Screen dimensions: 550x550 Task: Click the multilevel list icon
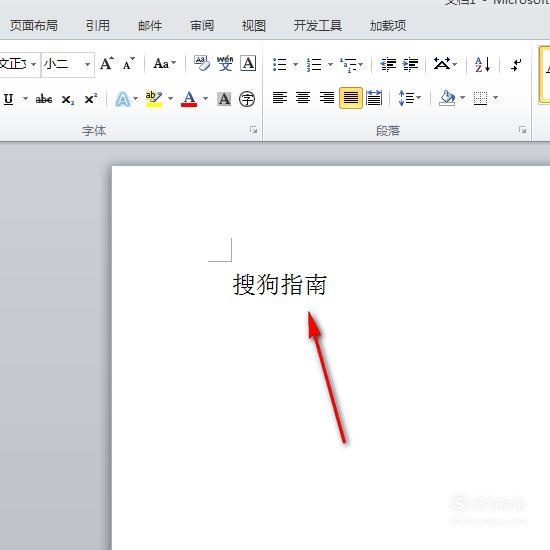tap(349, 65)
